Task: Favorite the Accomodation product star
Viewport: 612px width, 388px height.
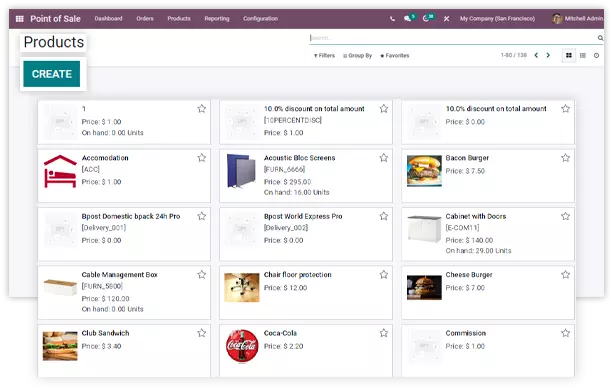Action: tap(201, 158)
